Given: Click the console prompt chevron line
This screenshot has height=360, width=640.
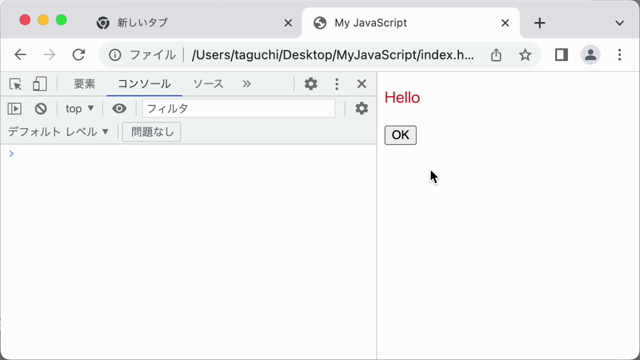Looking at the screenshot, I should [x=189, y=153].
